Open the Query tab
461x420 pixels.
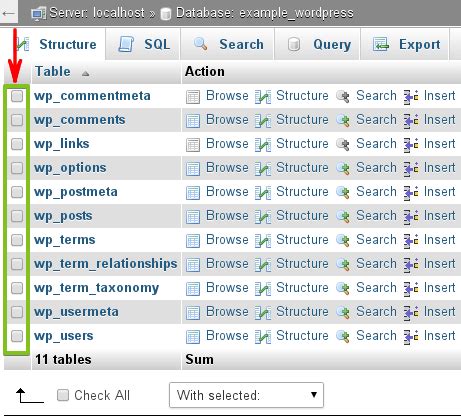tap(317, 44)
